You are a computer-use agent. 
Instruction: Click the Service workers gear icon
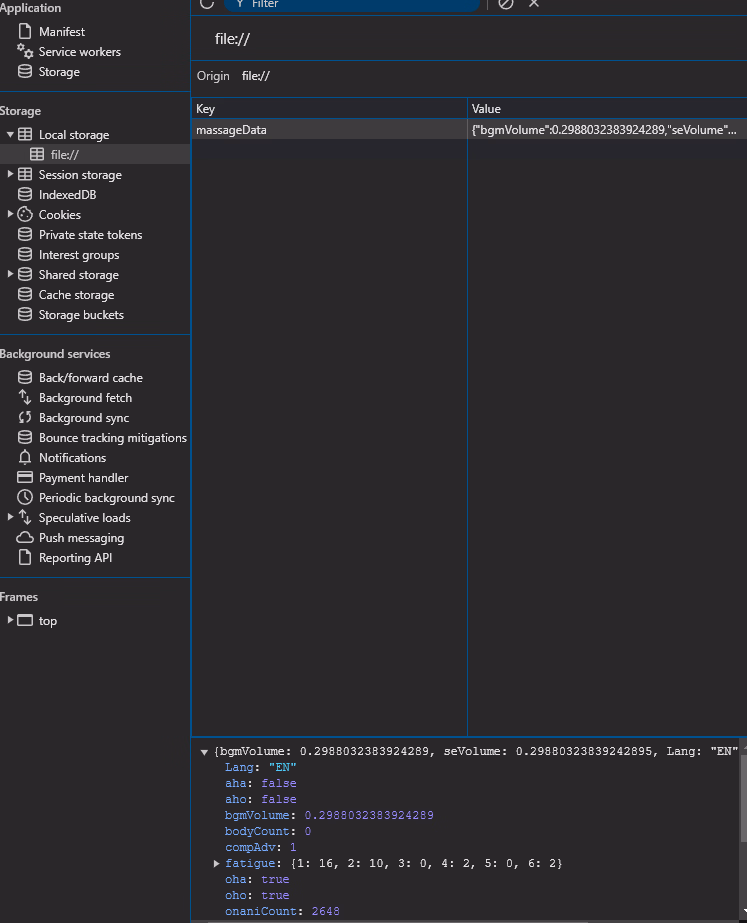click(25, 51)
